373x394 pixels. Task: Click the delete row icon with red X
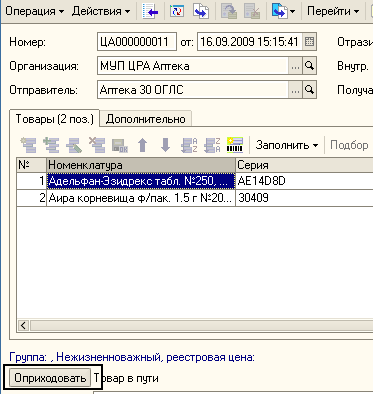(x=97, y=145)
